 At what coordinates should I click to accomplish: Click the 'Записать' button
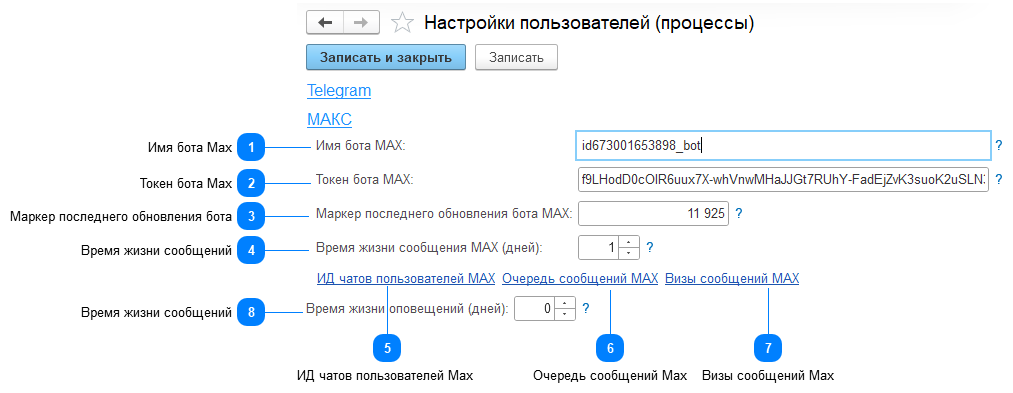pos(516,57)
